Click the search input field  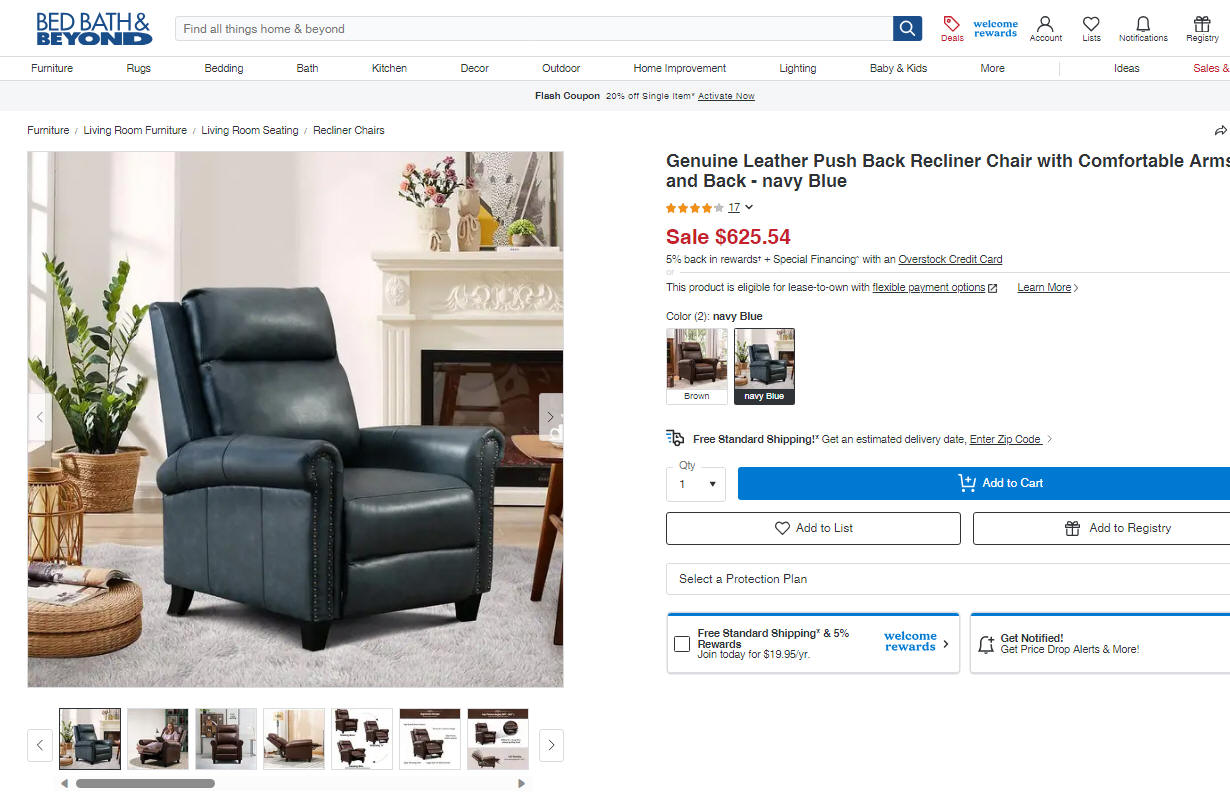coord(534,29)
